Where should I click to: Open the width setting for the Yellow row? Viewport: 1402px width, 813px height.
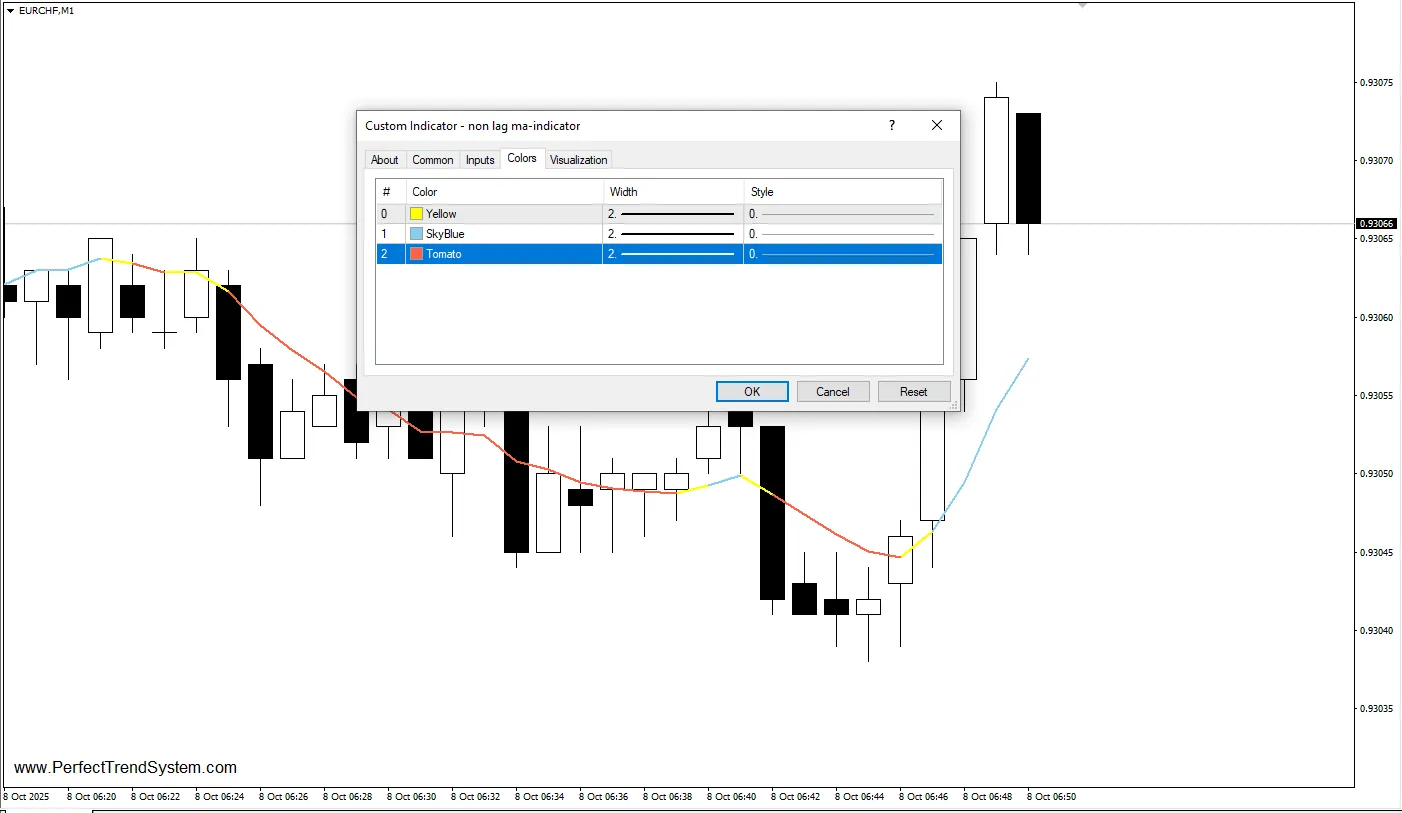pyautogui.click(x=673, y=214)
